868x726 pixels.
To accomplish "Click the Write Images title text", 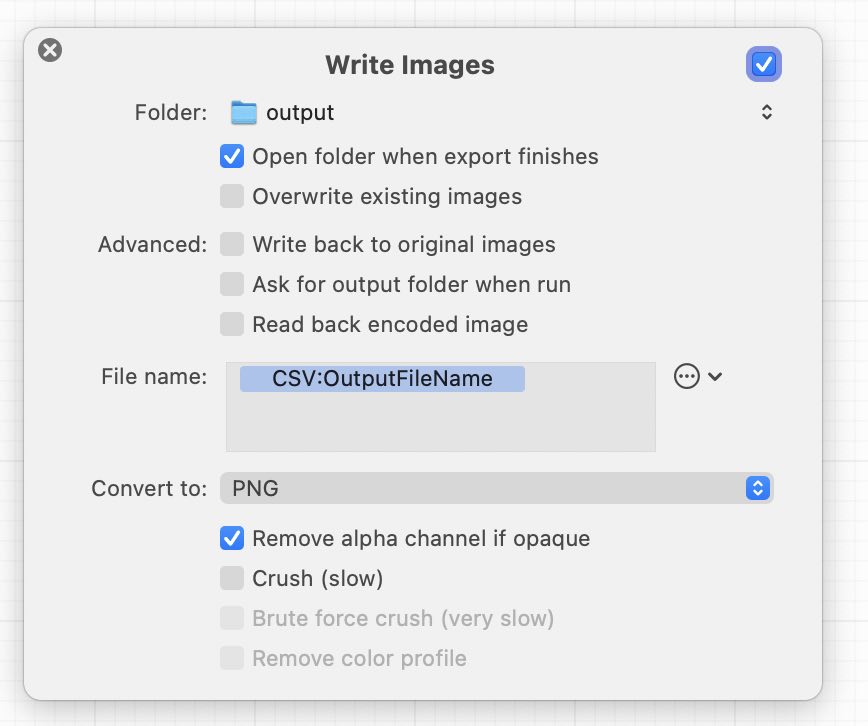I will pyautogui.click(x=410, y=65).
